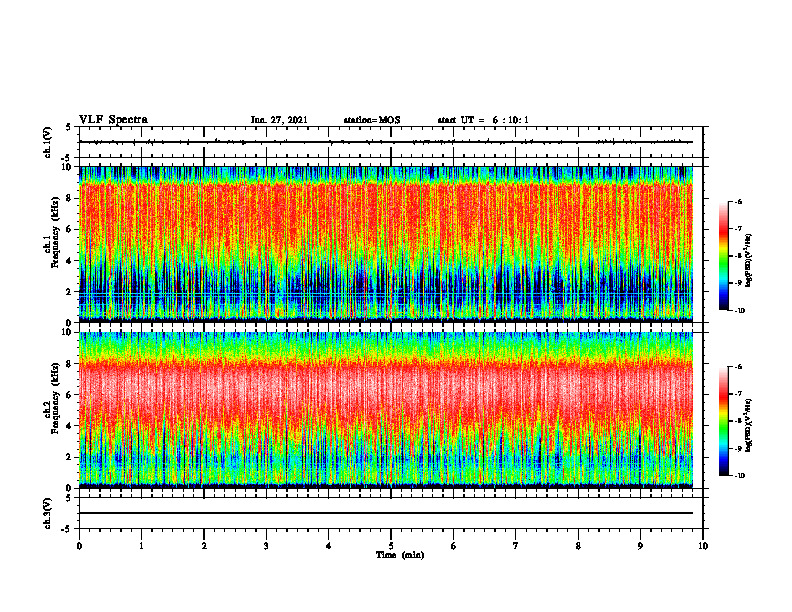Click the ch.3(V) axis "-5" tick label

[x=68, y=529]
